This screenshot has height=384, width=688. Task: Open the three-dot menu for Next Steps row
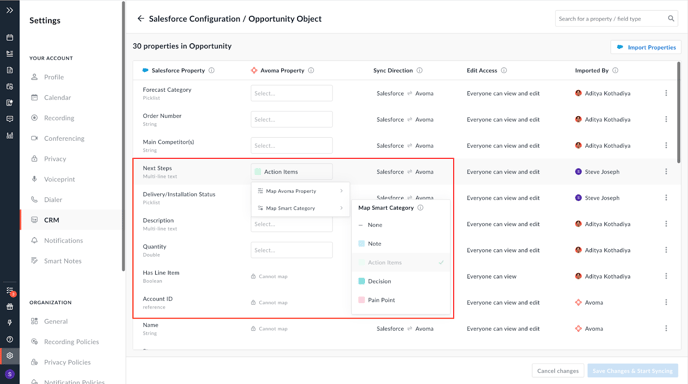666,172
